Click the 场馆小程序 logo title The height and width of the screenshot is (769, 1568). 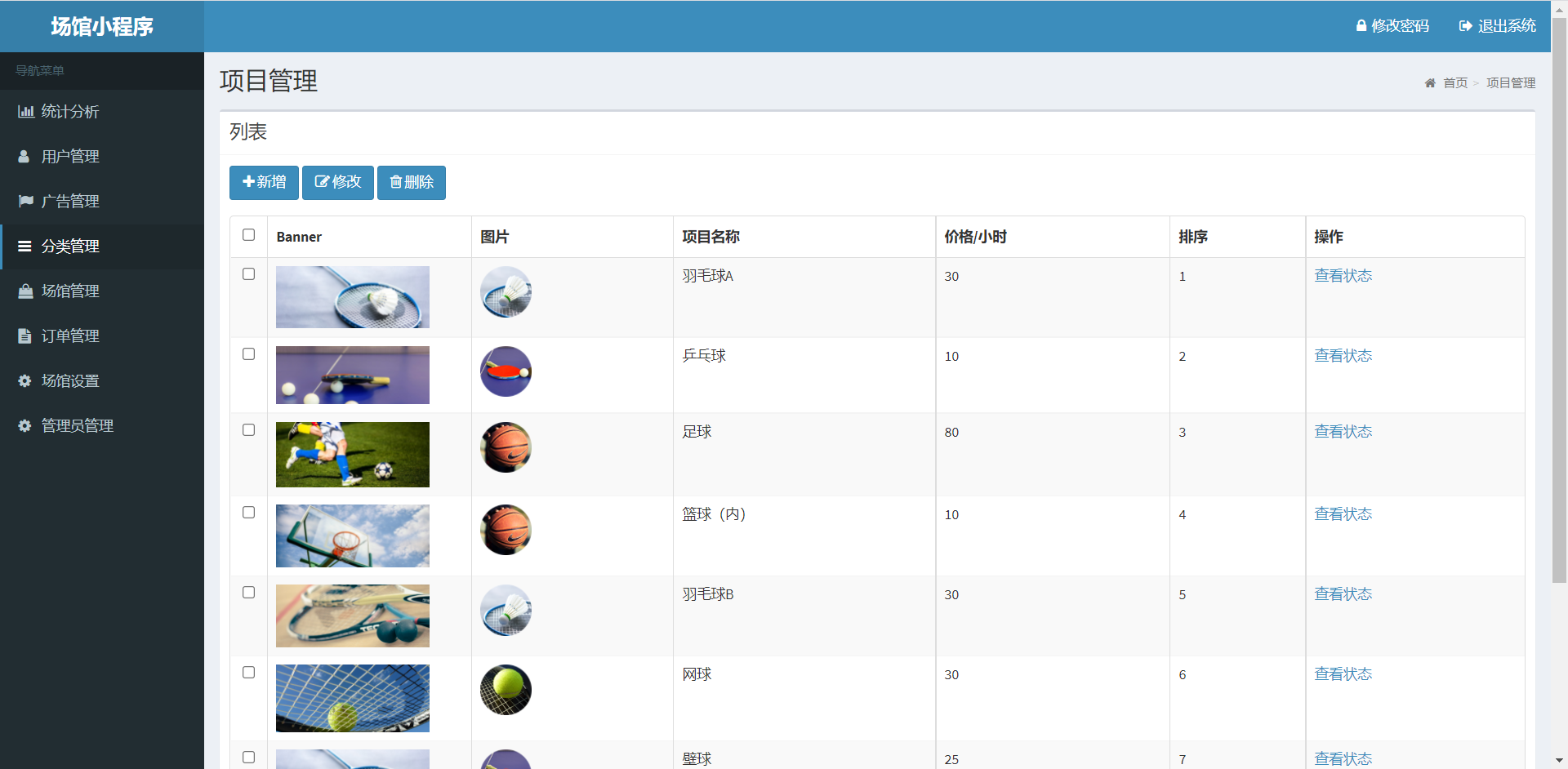[102, 27]
